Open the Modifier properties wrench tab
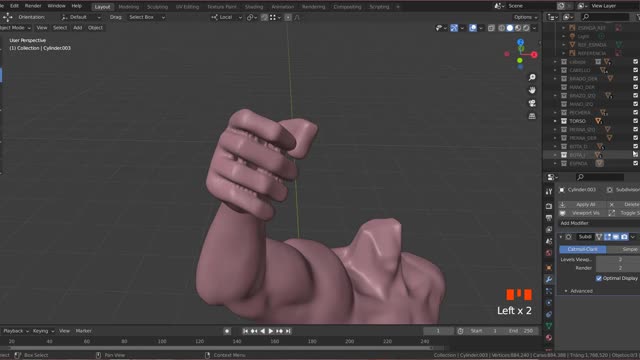640x360 pixels. [549, 280]
